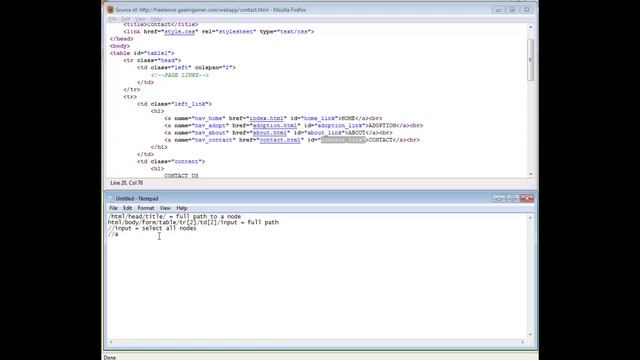Screen dimensions: 640x360
Task: Click the PAGE LINKS comment in source
Action: [180, 75]
